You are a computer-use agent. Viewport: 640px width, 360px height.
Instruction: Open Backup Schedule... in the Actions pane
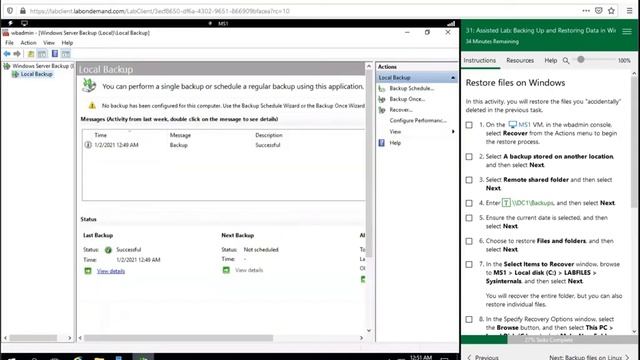411,88
